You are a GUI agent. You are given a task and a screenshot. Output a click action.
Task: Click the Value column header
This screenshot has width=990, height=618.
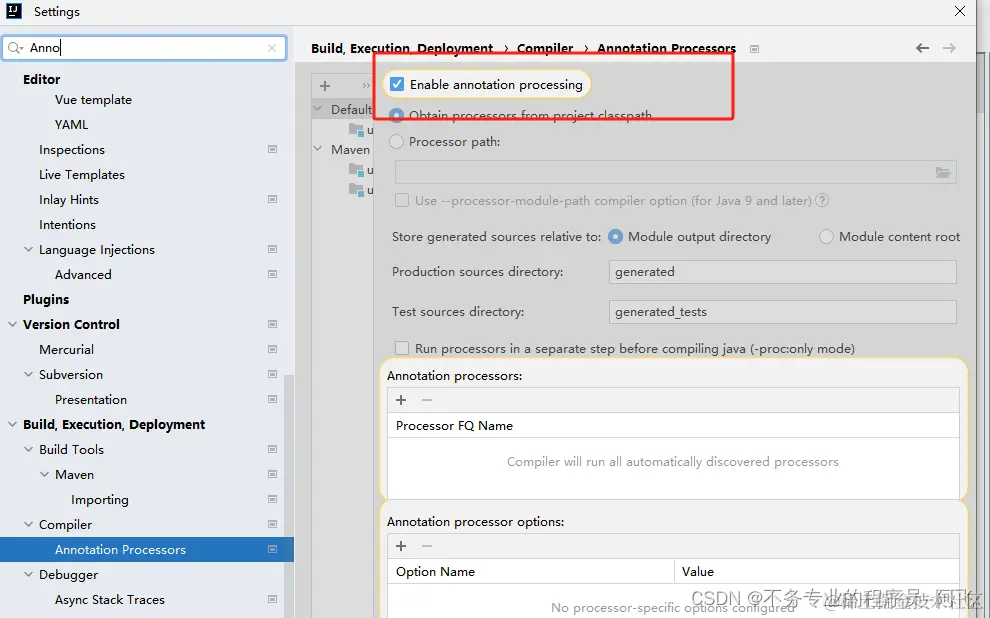(817, 571)
